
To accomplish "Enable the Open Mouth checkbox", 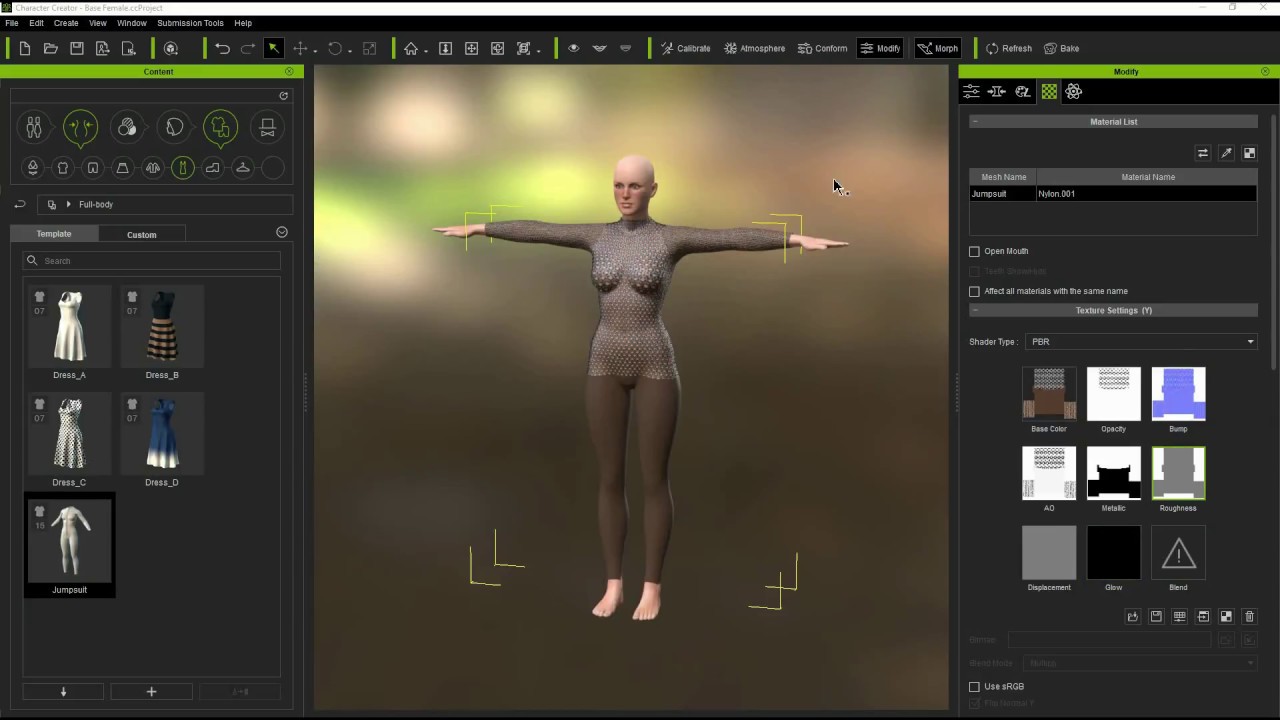I will pyautogui.click(x=974, y=251).
